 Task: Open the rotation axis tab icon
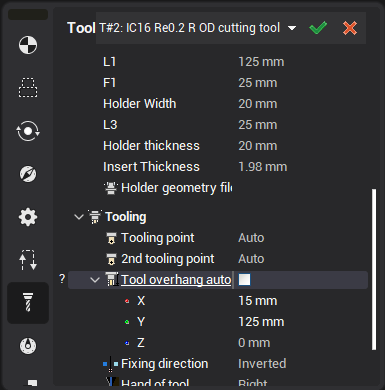pos(28,131)
